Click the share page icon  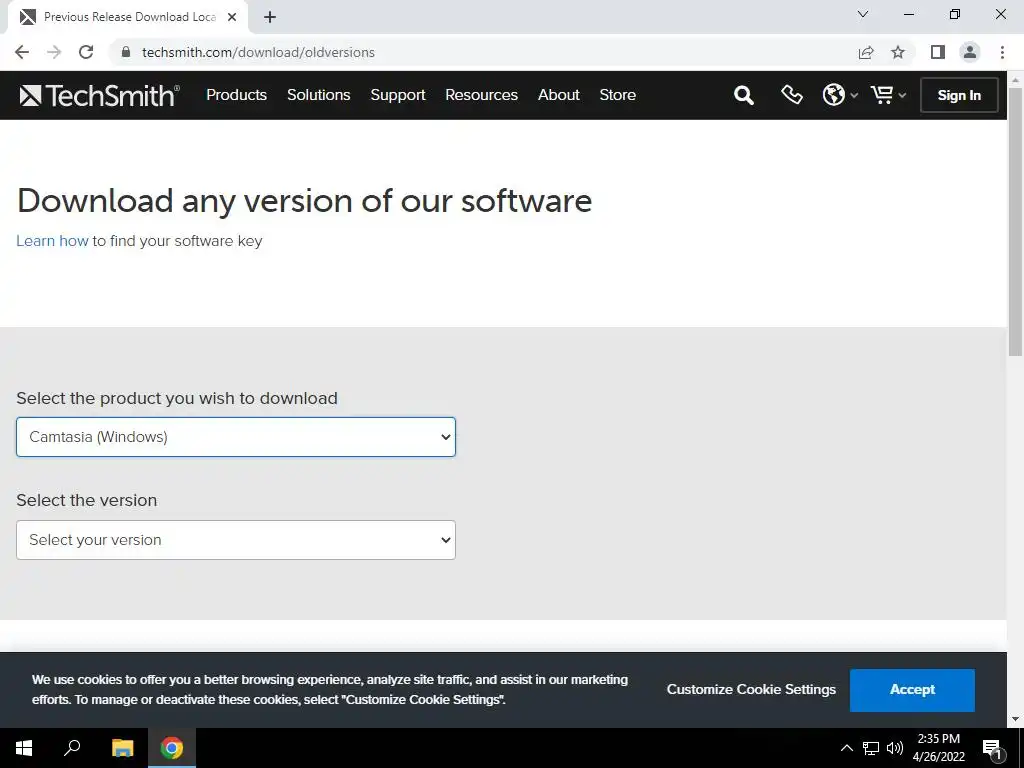(866, 52)
